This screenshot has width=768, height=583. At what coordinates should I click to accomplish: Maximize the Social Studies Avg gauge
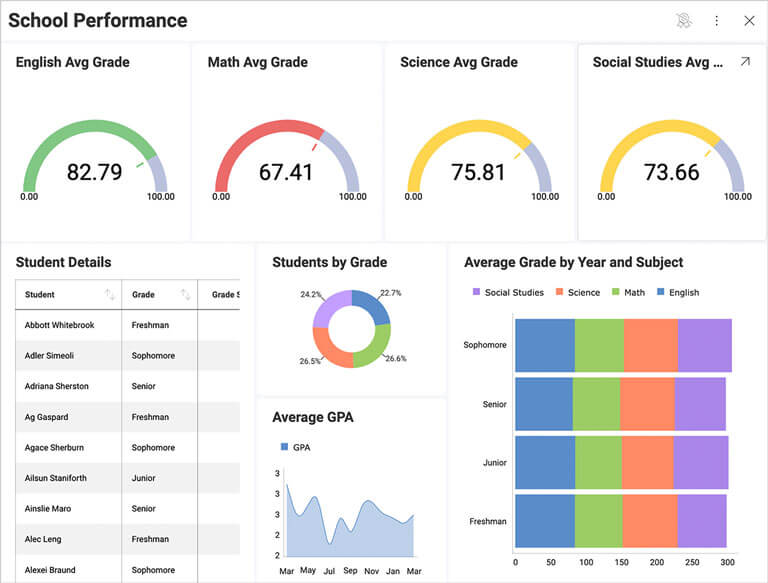[x=744, y=62]
